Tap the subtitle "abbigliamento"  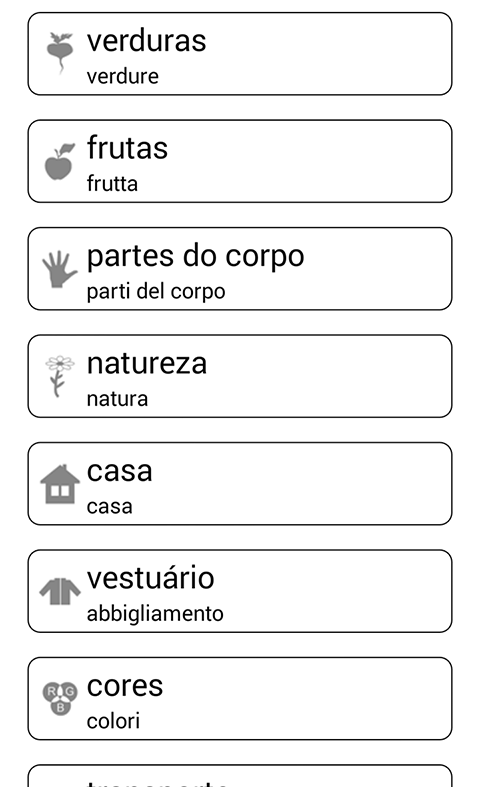pos(155,614)
